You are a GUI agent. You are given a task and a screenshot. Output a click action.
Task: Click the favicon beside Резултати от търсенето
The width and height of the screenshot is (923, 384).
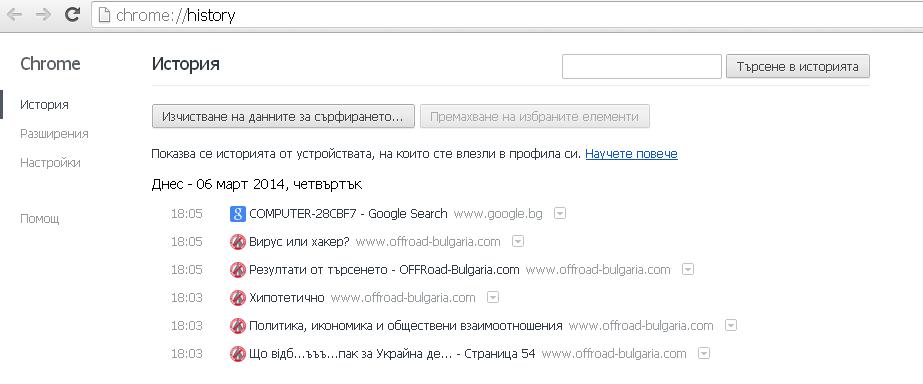pyautogui.click(x=237, y=270)
